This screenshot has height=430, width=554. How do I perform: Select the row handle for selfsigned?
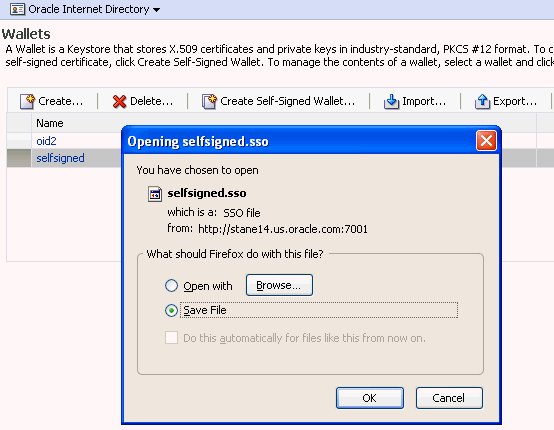[19, 158]
